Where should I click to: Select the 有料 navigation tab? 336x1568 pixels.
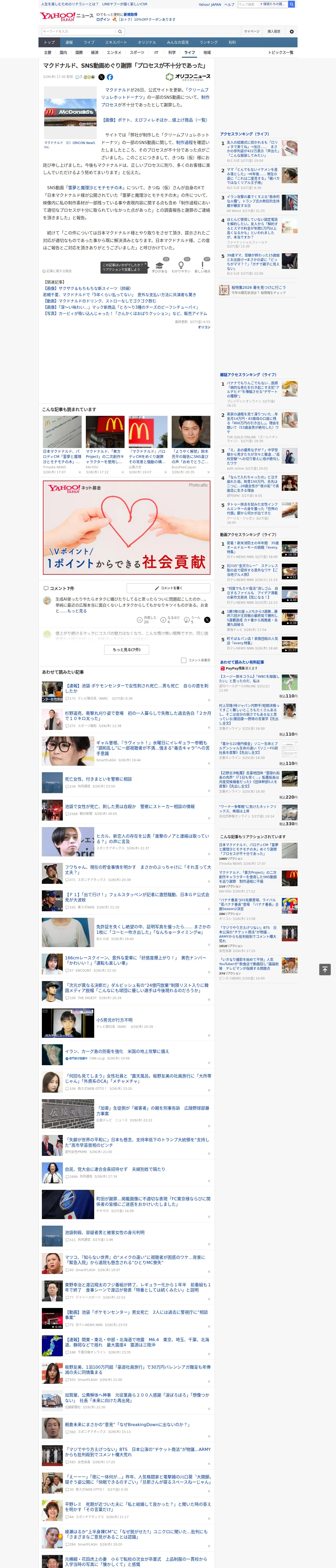pos(232,43)
